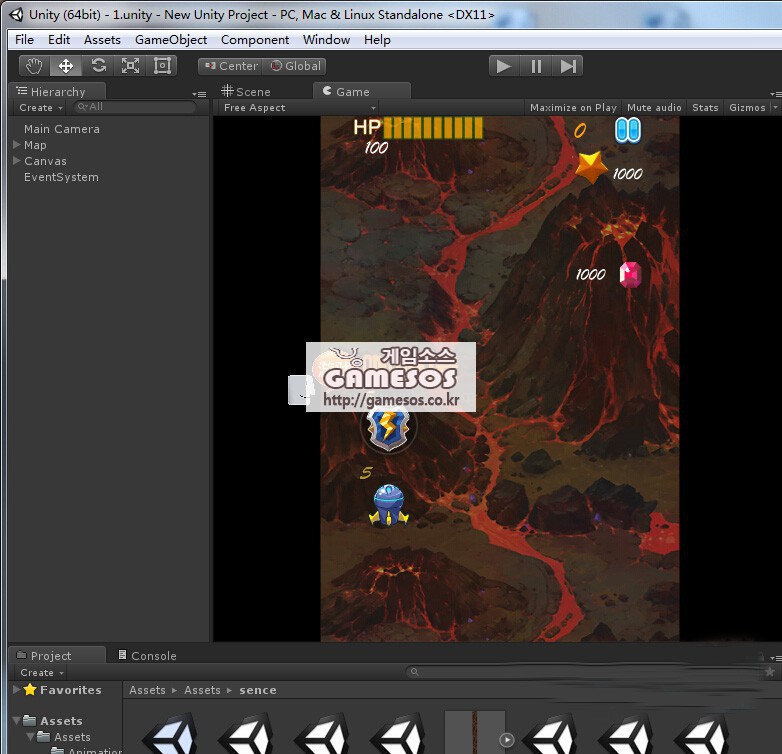The image size is (782, 754).
Task: Open Project Create dropdown
Action: [42, 672]
